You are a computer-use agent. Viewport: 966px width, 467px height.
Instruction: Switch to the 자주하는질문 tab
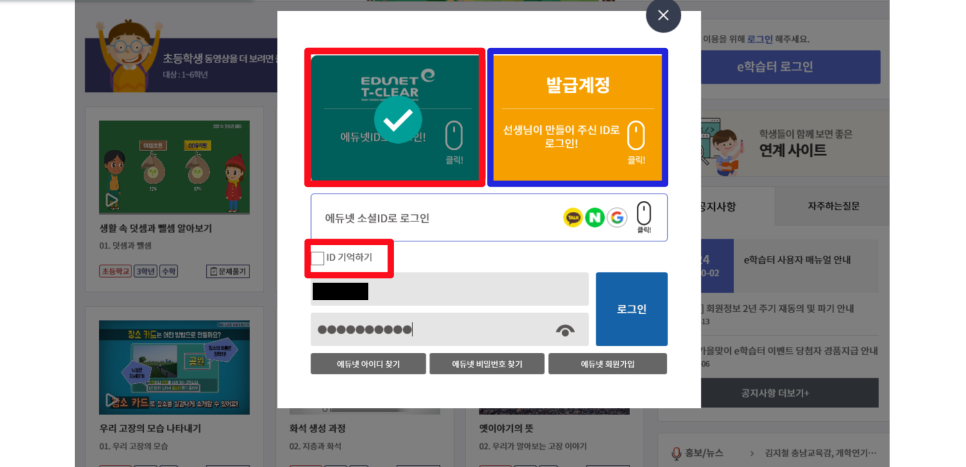[833, 206]
